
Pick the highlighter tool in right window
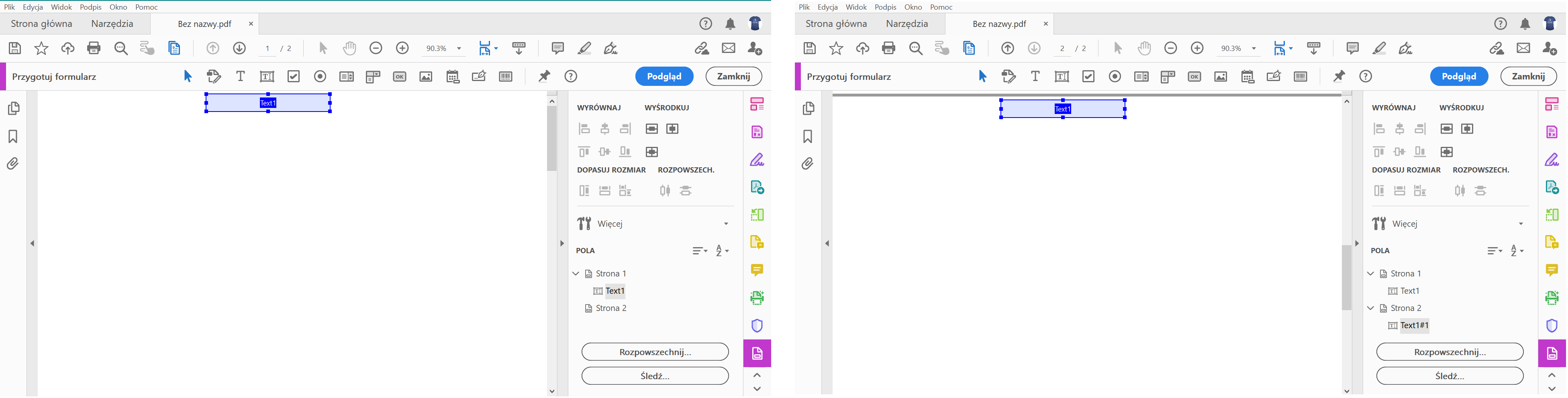click(x=1379, y=49)
